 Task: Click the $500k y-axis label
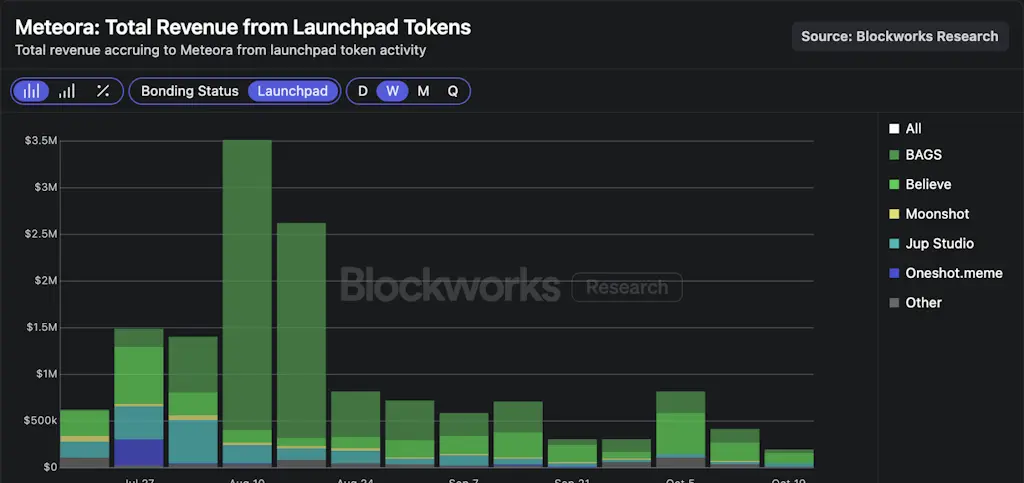pyautogui.click(x=40, y=421)
